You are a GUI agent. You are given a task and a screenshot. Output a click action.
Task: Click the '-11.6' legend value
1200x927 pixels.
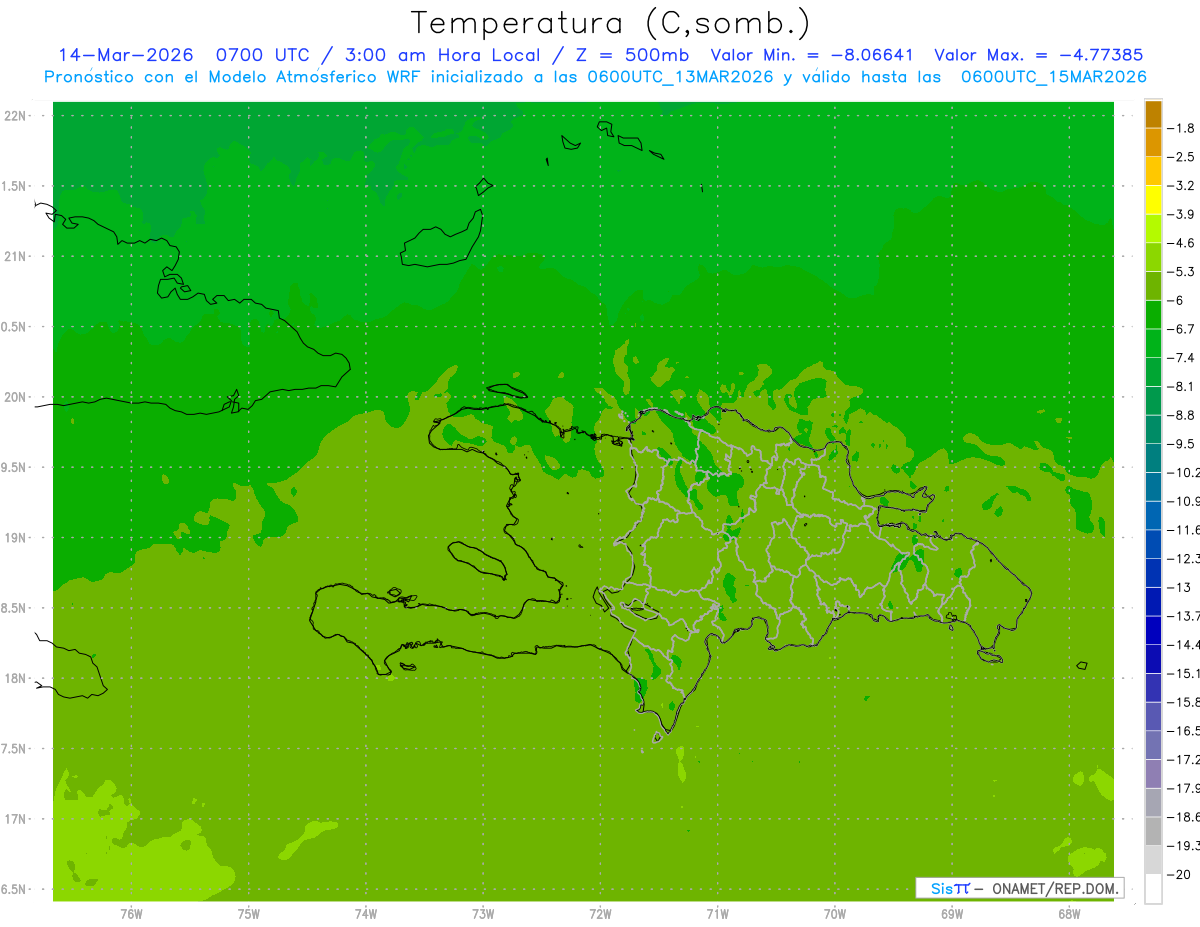click(1185, 530)
